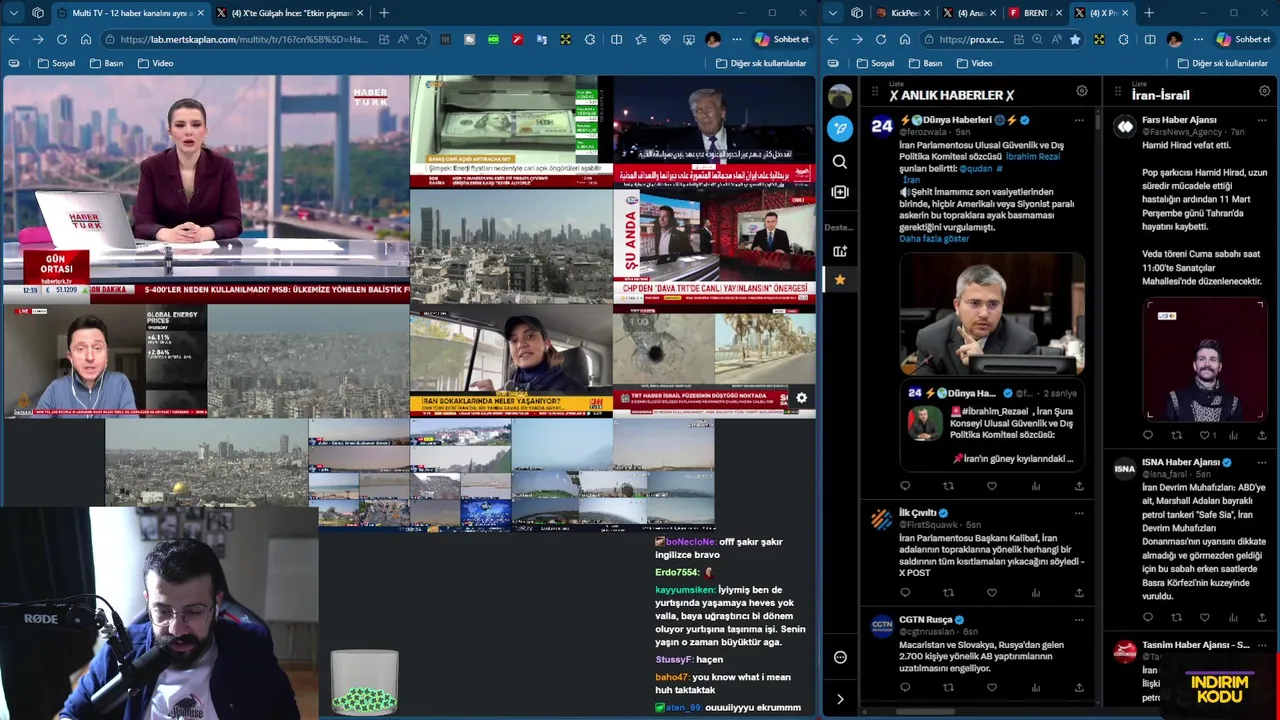Select Habertürk live stream tile
This screenshot has height=720, width=1280.
pyautogui.click(x=206, y=189)
